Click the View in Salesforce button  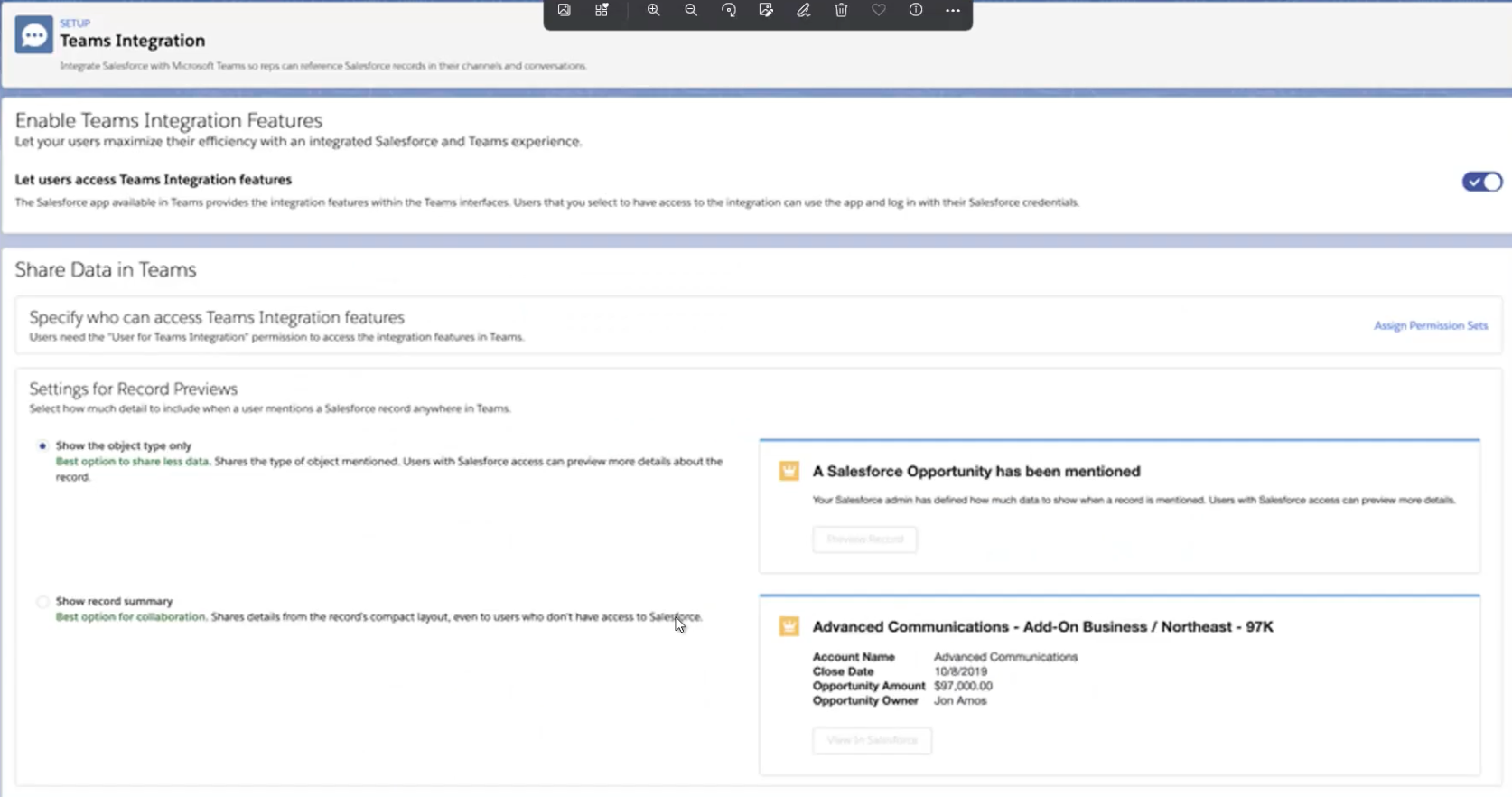(x=872, y=740)
